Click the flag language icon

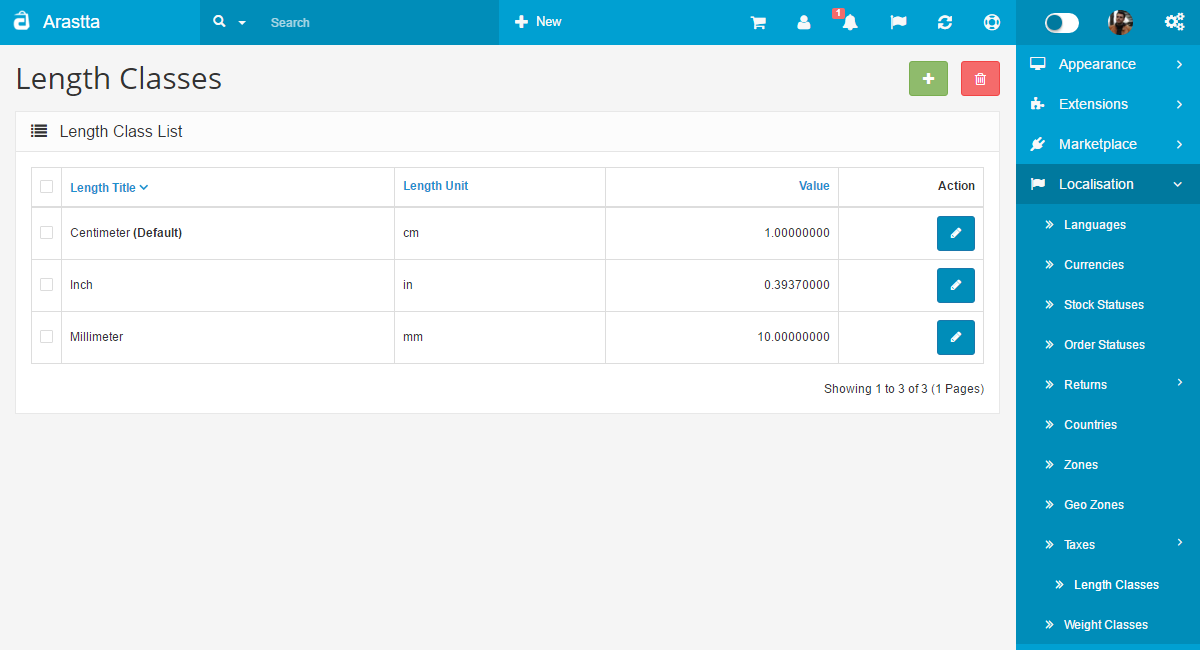pyautogui.click(x=898, y=22)
